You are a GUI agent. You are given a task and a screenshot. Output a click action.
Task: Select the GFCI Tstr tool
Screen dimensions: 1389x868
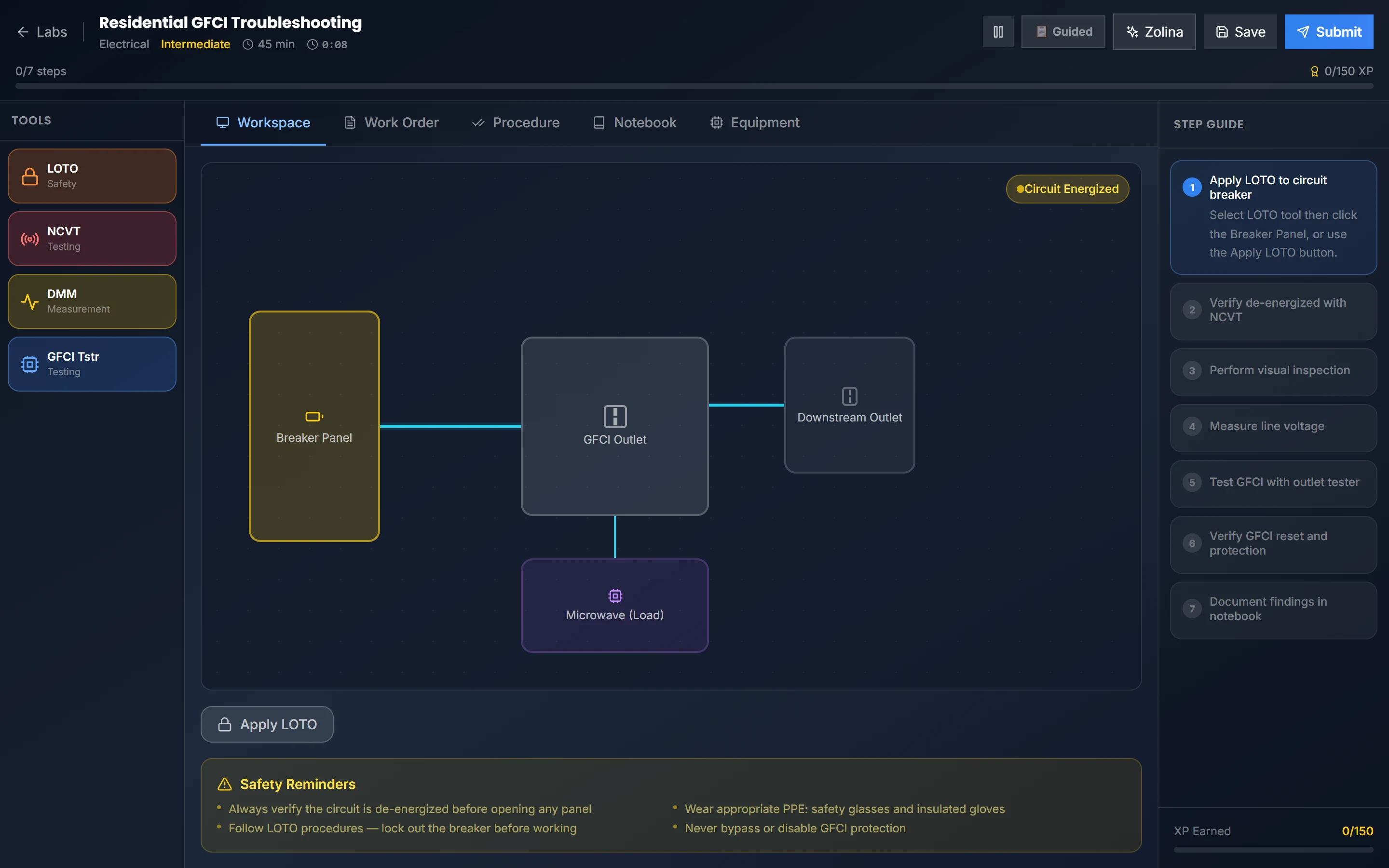92,364
